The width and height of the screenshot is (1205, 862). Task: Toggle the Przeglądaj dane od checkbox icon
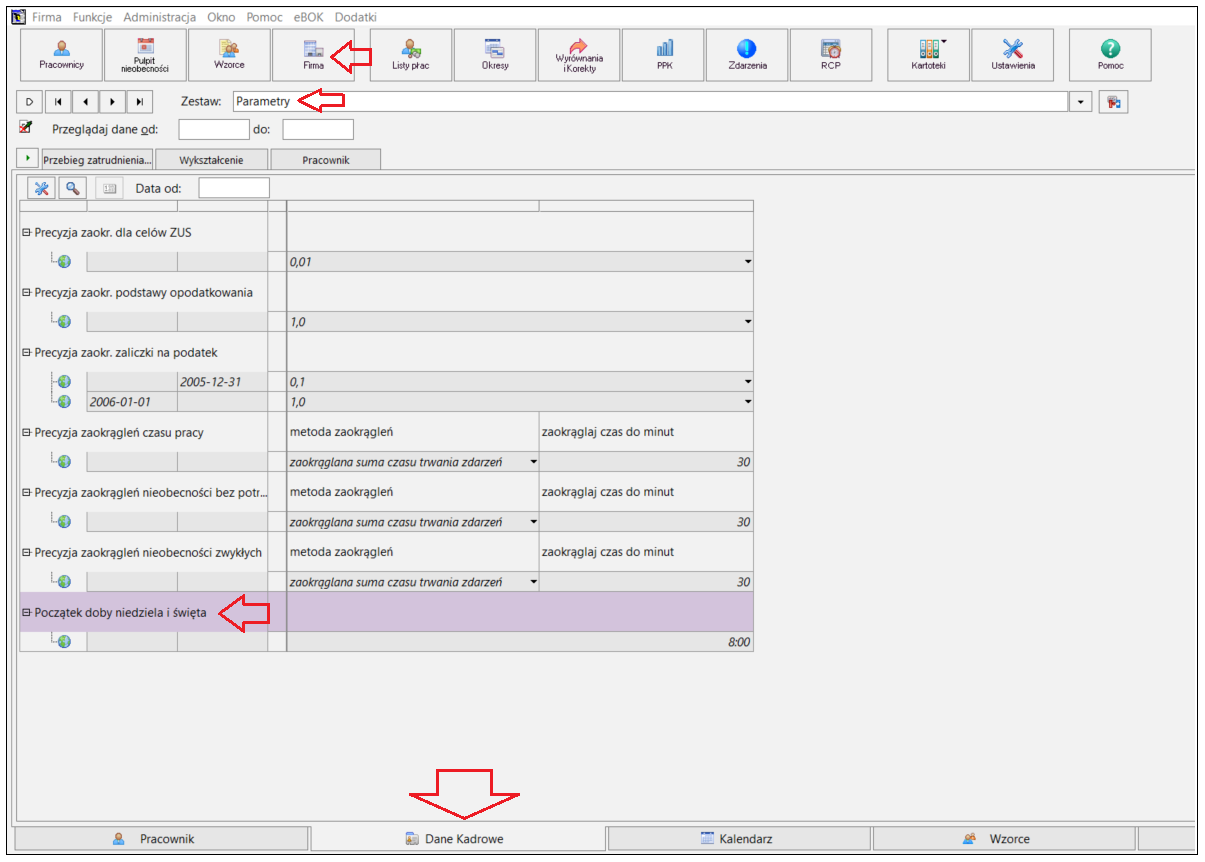coord(26,127)
